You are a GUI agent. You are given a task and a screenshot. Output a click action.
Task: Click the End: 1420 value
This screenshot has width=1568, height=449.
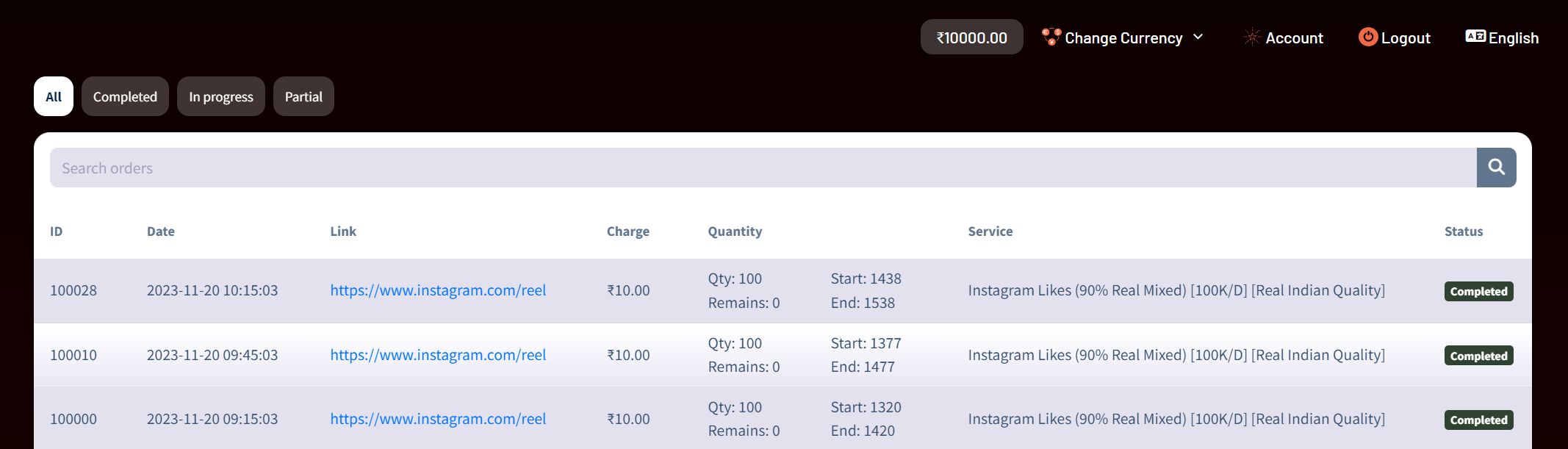click(x=863, y=431)
